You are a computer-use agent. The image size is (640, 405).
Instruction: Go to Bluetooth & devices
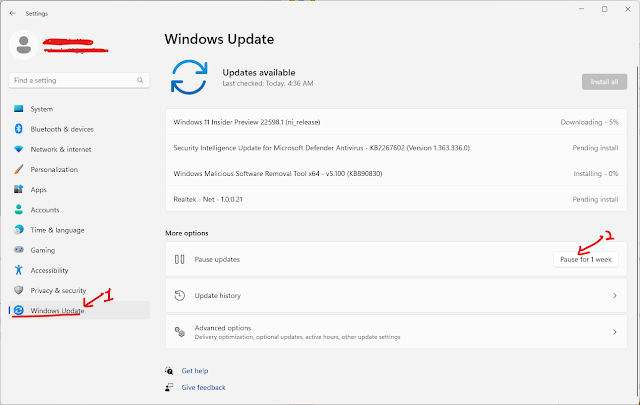(79, 129)
